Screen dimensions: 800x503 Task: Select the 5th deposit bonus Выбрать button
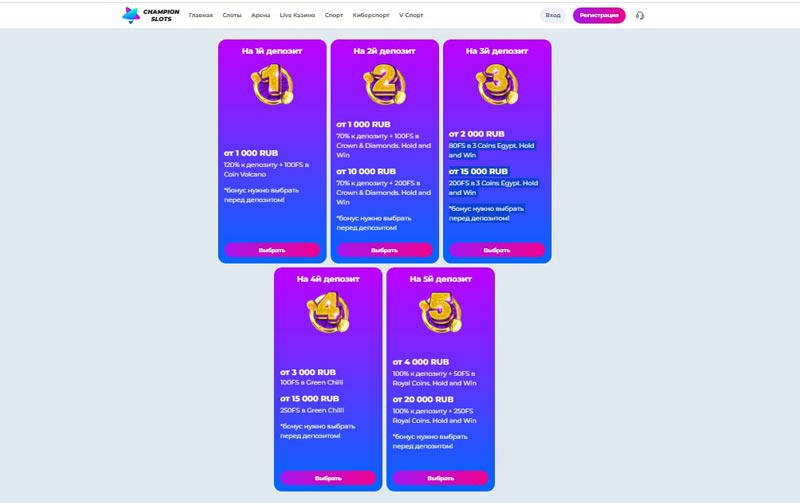(x=440, y=478)
